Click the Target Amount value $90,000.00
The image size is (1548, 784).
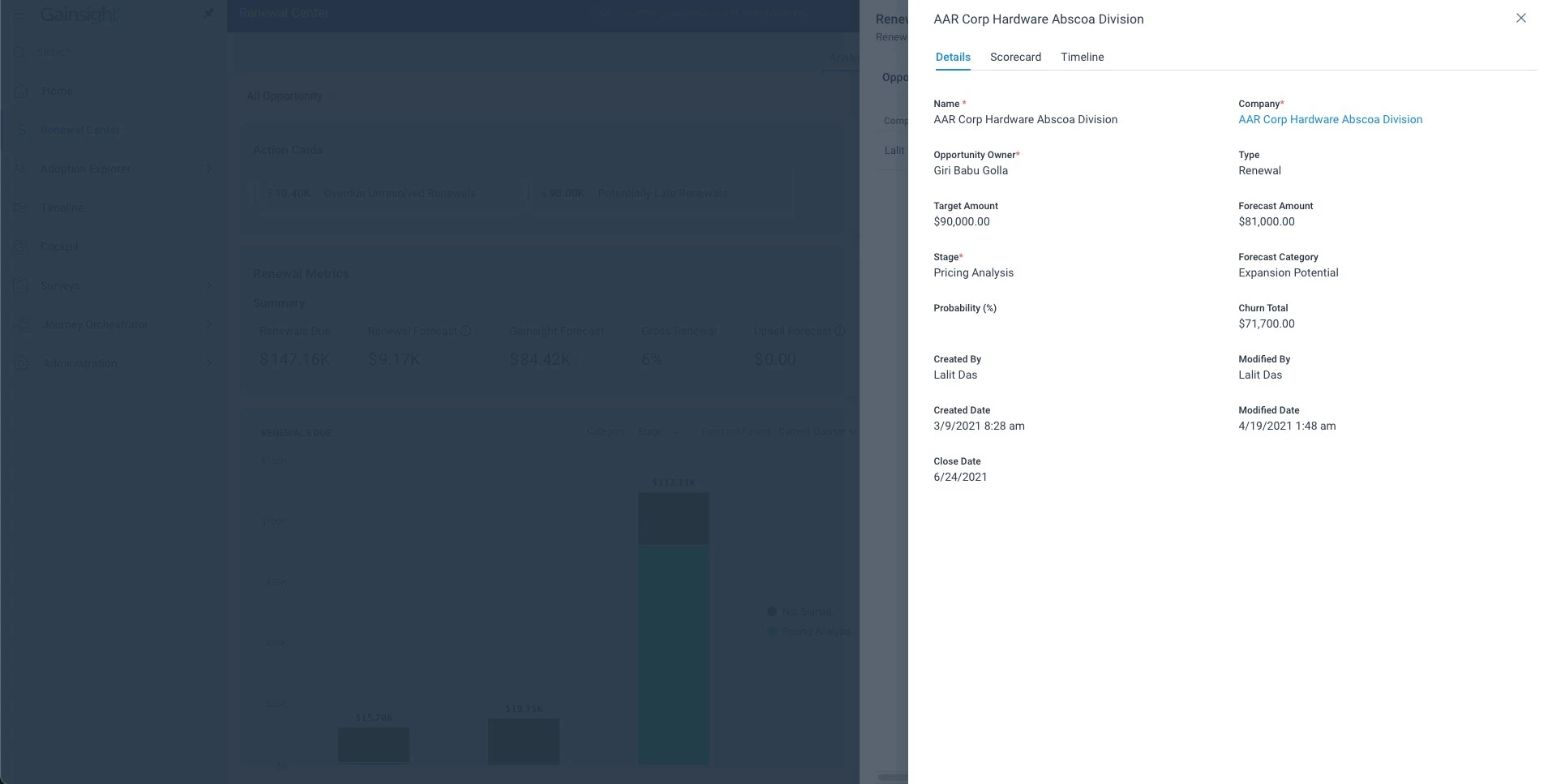click(962, 221)
